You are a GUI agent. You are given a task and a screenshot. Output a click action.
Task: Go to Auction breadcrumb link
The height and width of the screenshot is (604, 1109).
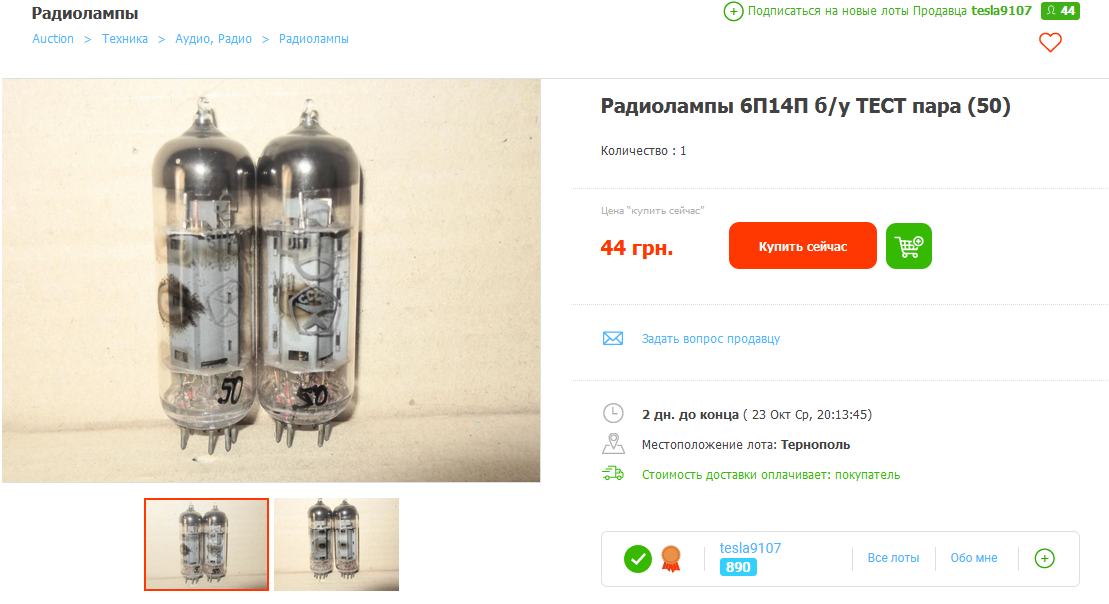53,39
